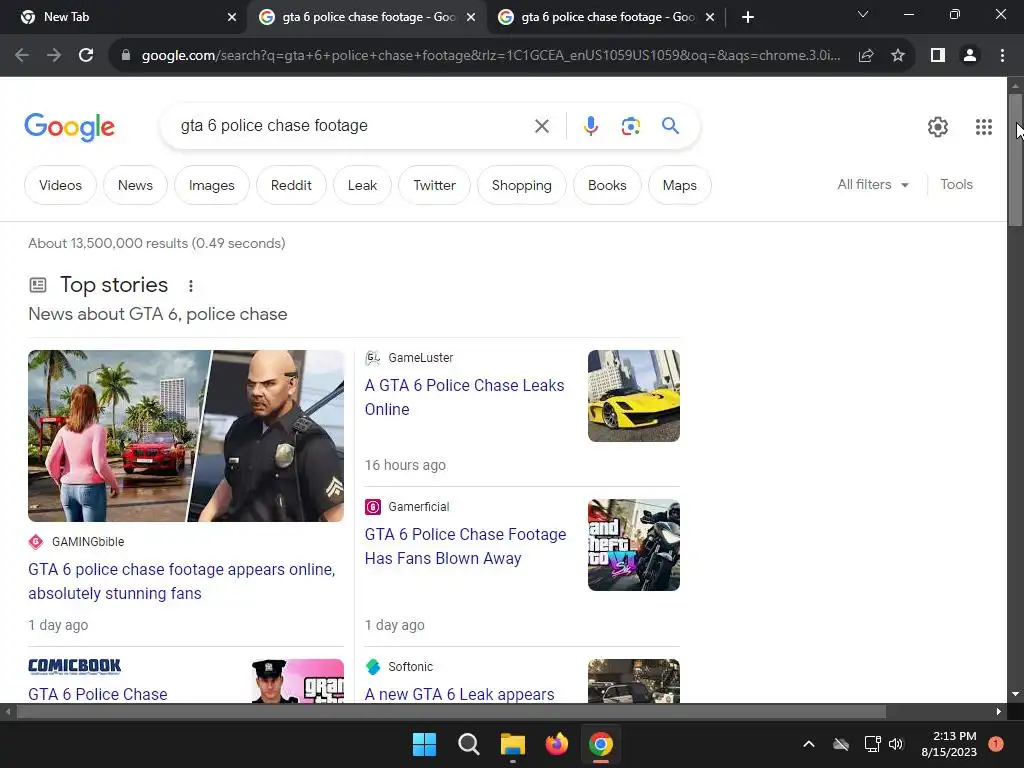Open Softonic new GTA 6 Leak article

[x=459, y=694]
